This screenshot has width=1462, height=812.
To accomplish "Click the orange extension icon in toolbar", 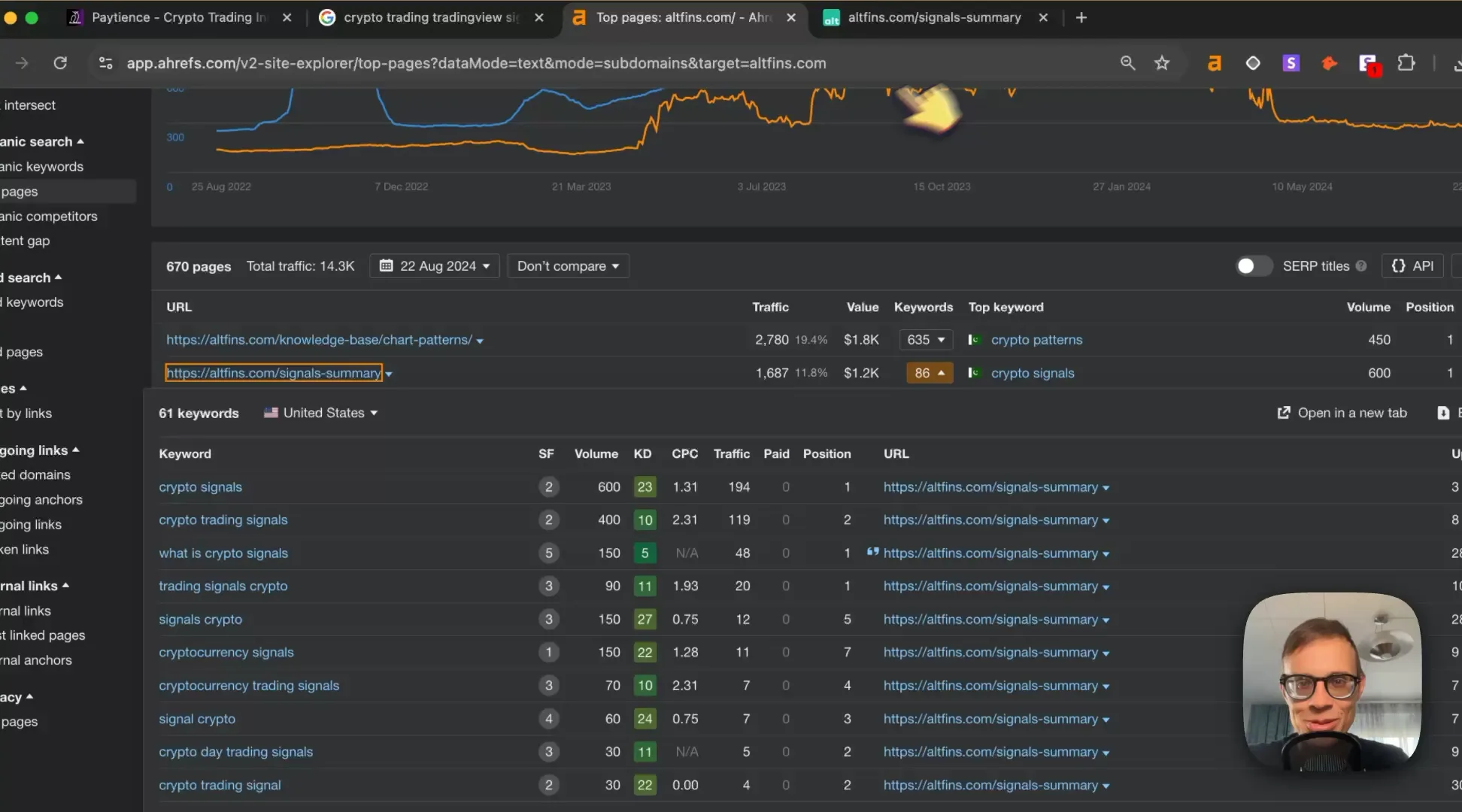I will (x=1329, y=63).
